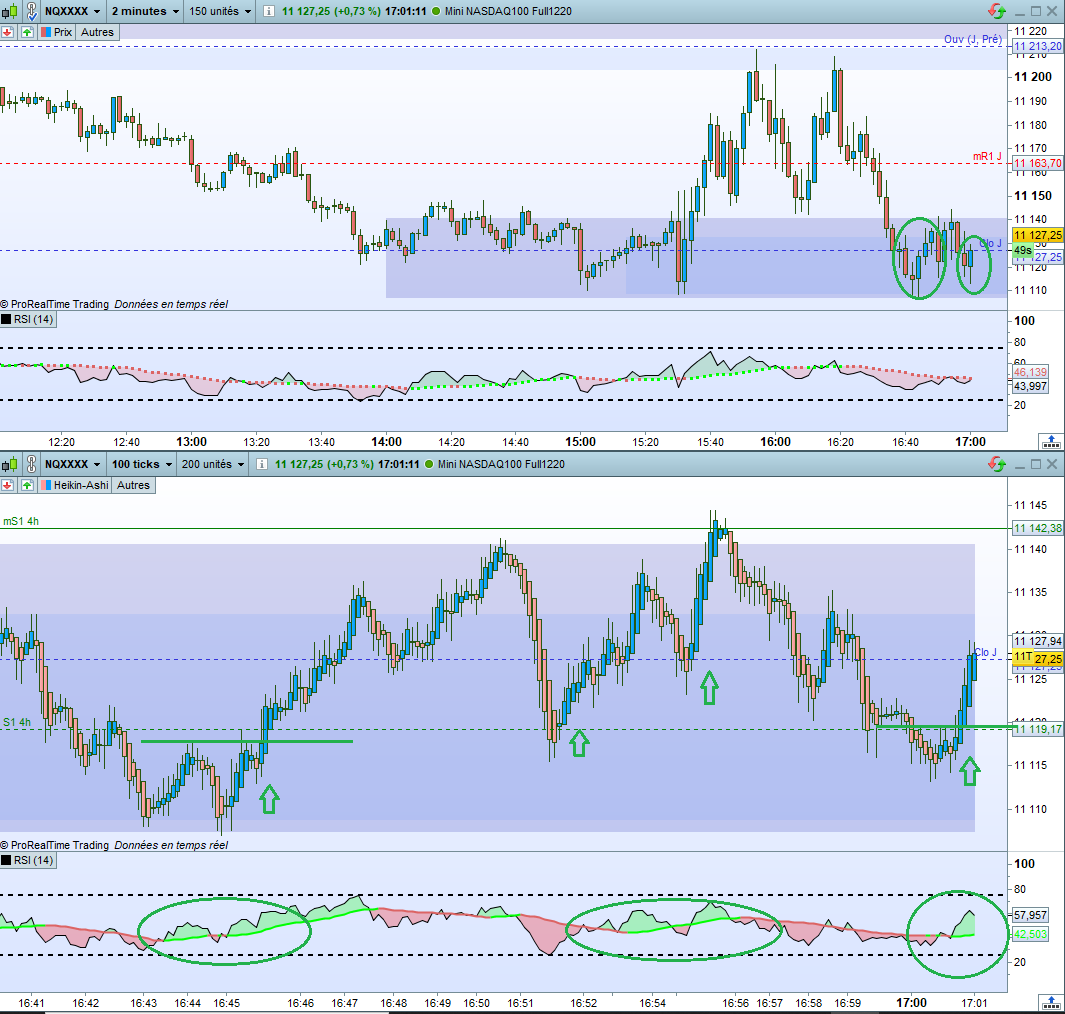Click the RSI (14) label in top chart
Viewport: 1065px width, 1014px height.
(34, 319)
